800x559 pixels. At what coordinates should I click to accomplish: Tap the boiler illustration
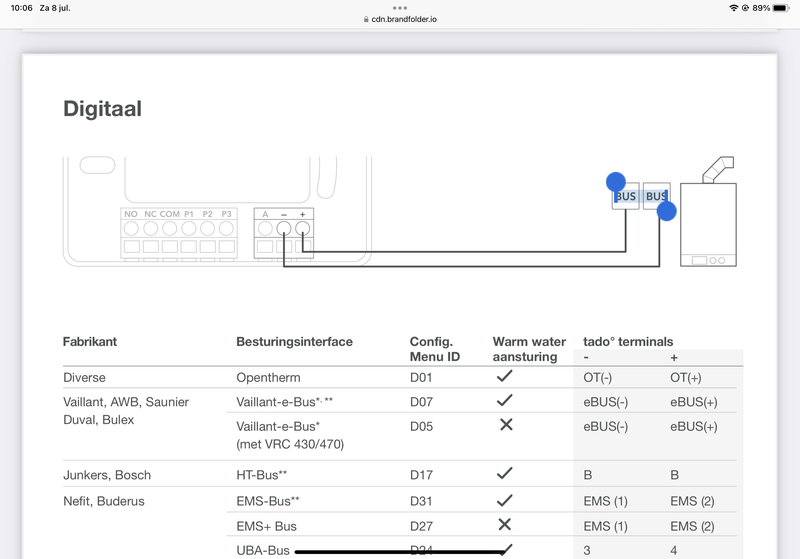[x=709, y=212]
